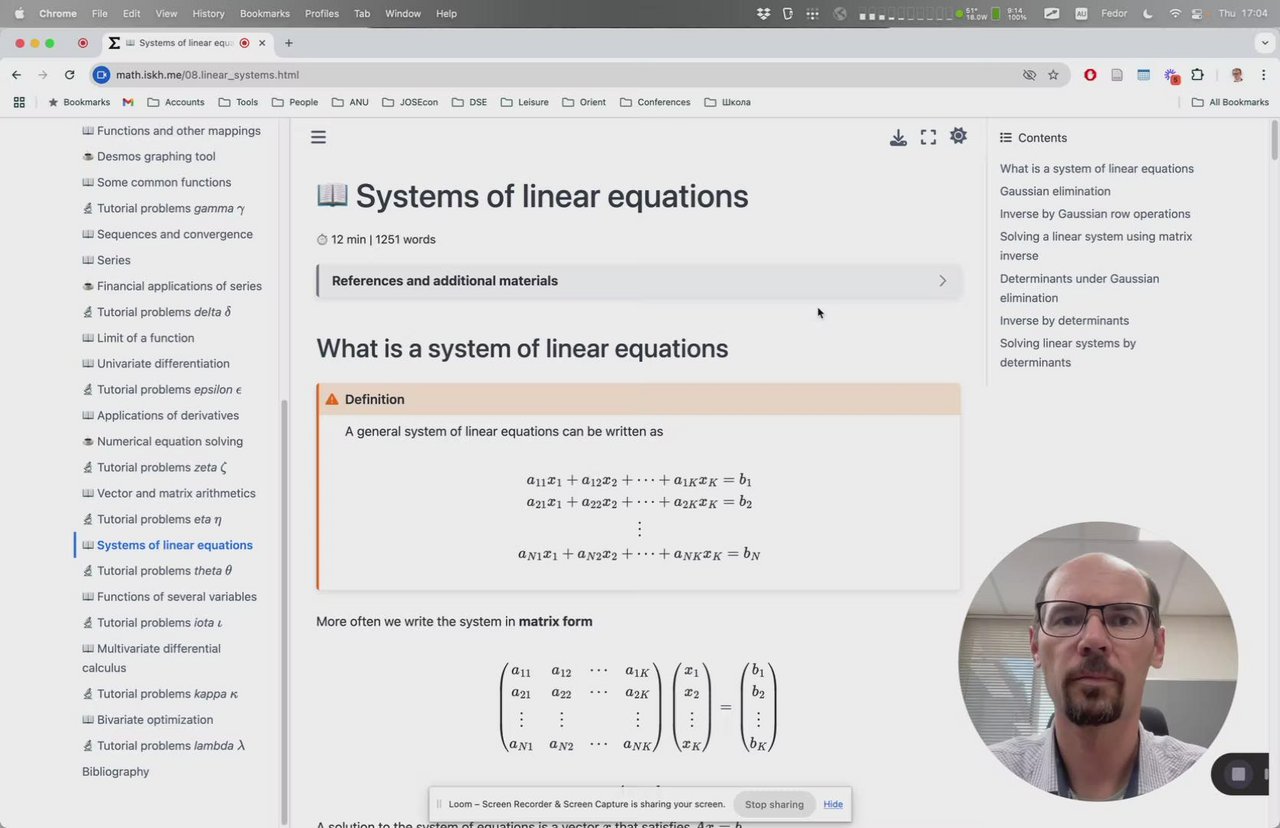
Task: Open the Window menu
Action: tap(402, 14)
